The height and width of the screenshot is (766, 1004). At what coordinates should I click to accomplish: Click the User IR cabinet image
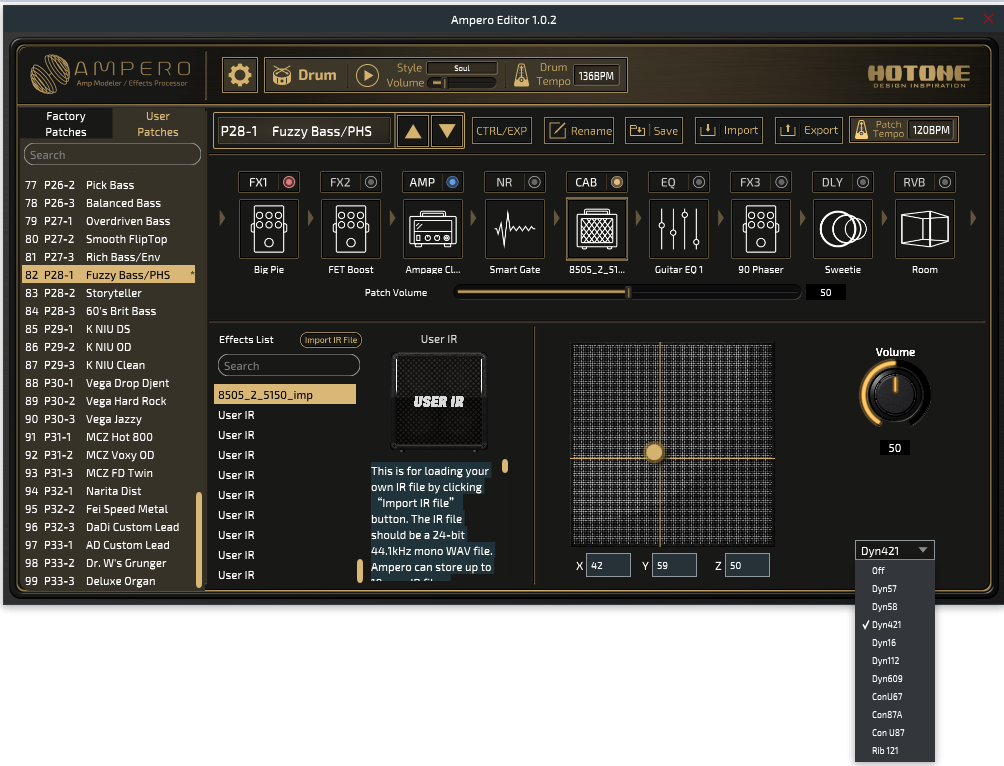point(439,402)
